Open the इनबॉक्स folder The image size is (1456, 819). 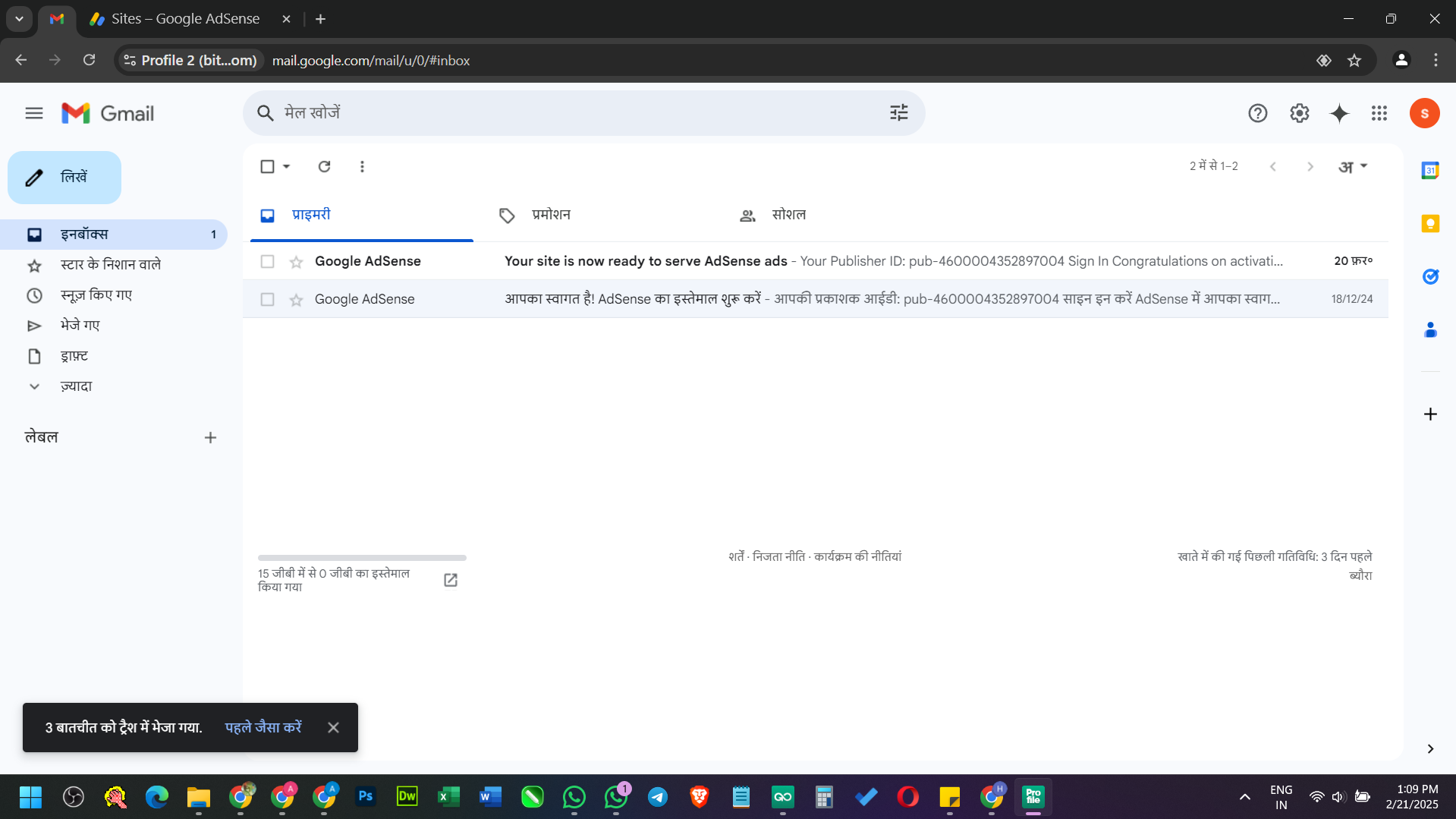tap(114, 235)
